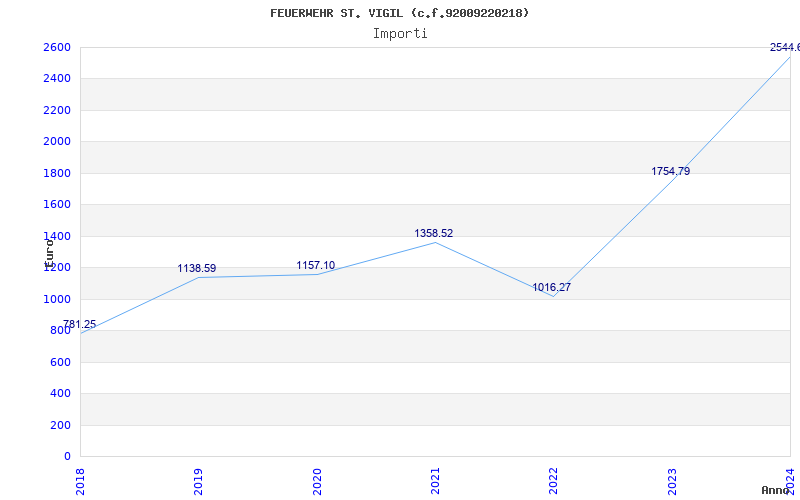Click the 1016.27 data label
Viewport: 800px width, 500px height.
pos(552,287)
